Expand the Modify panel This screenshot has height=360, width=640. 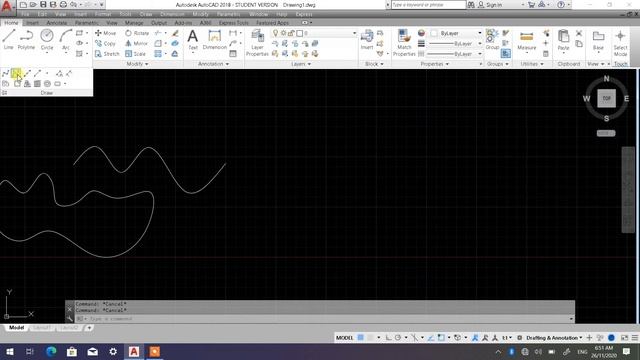tap(137, 64)
